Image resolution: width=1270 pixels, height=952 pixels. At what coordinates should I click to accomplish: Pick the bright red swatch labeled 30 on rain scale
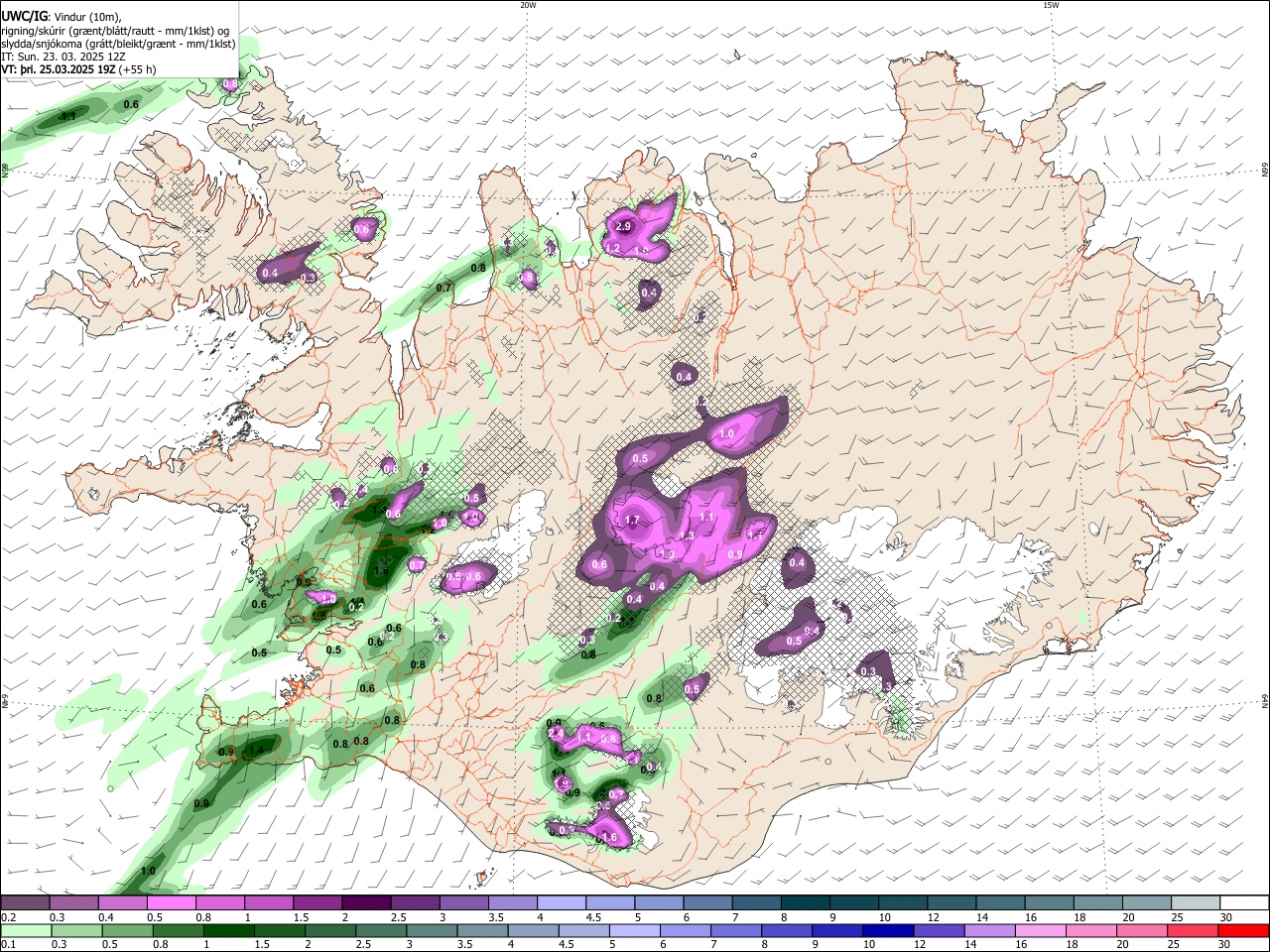(1243, 930)
